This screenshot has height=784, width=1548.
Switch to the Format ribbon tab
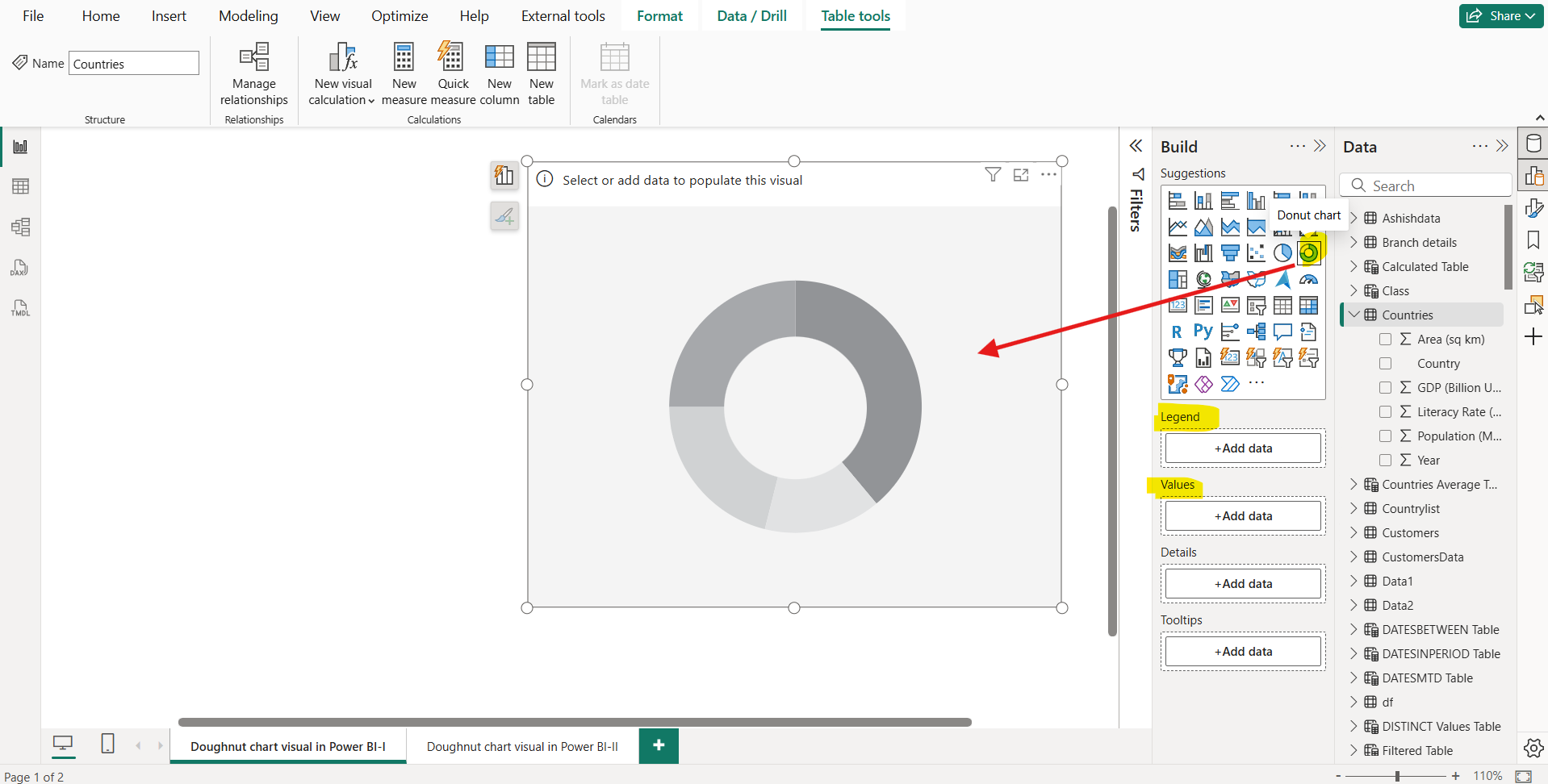(659, 15)
